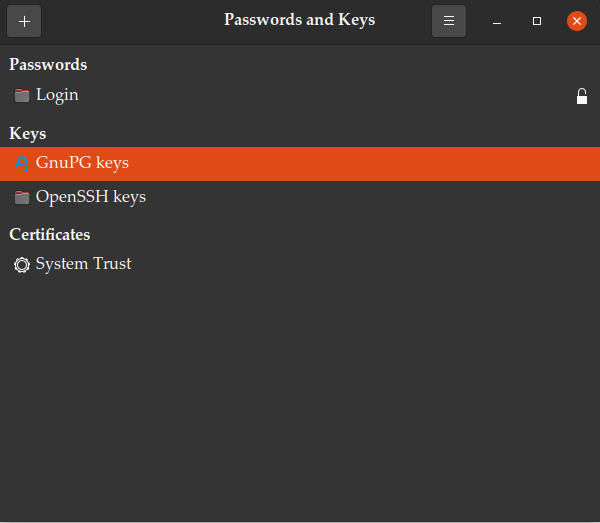Select the GnuPG keys text label
Viewport: 600px width, 523px height.
point(82,162)
